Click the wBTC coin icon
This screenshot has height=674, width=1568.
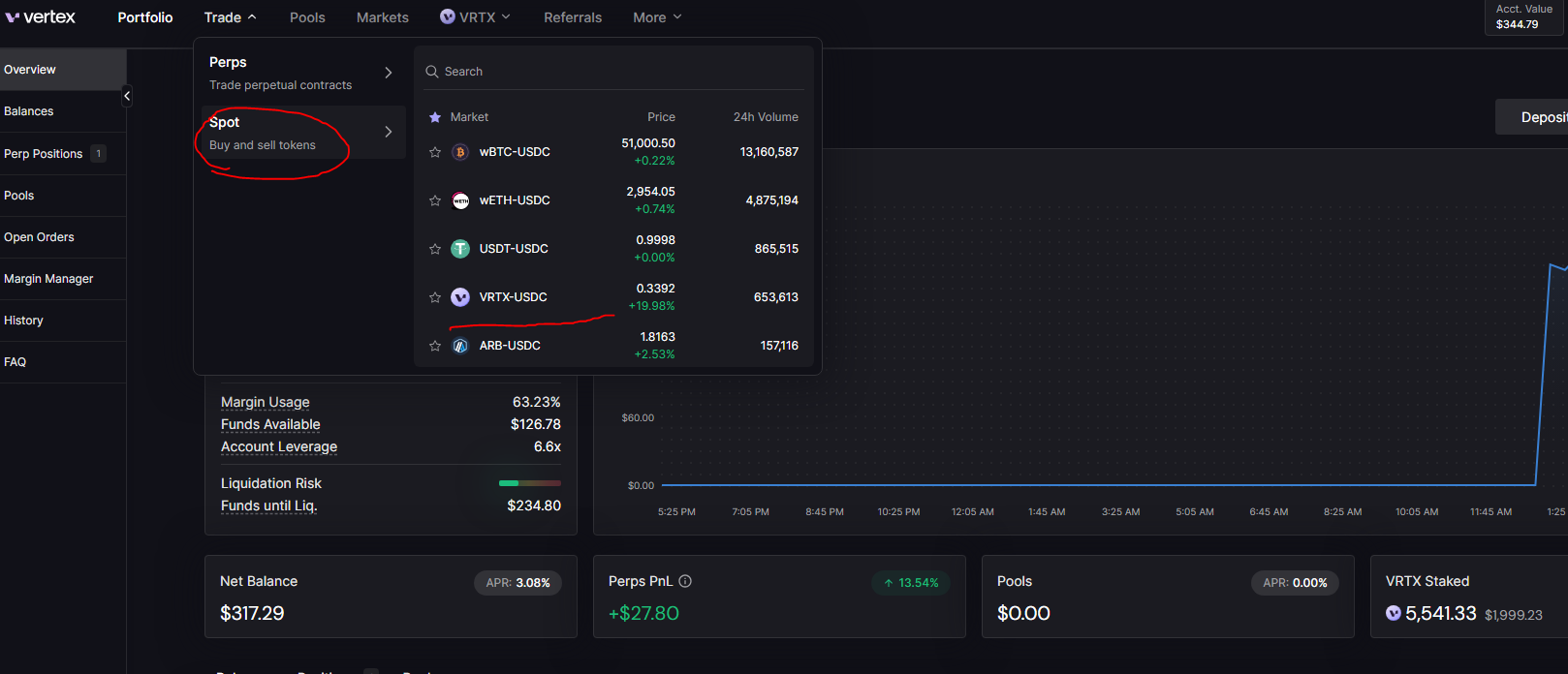coord(460,152)
